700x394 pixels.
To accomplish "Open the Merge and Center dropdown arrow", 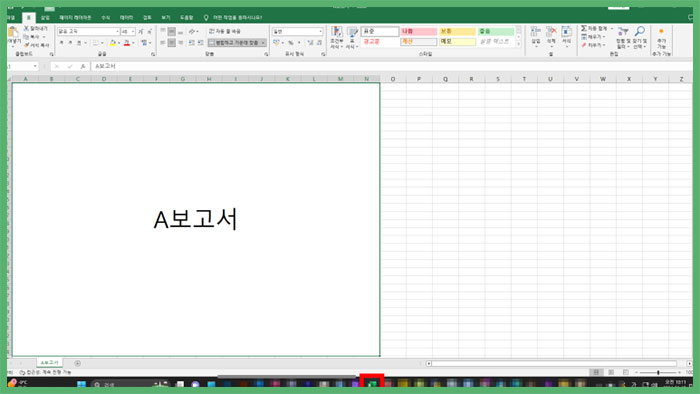I will pyautogui.click(x=263, y=43).
